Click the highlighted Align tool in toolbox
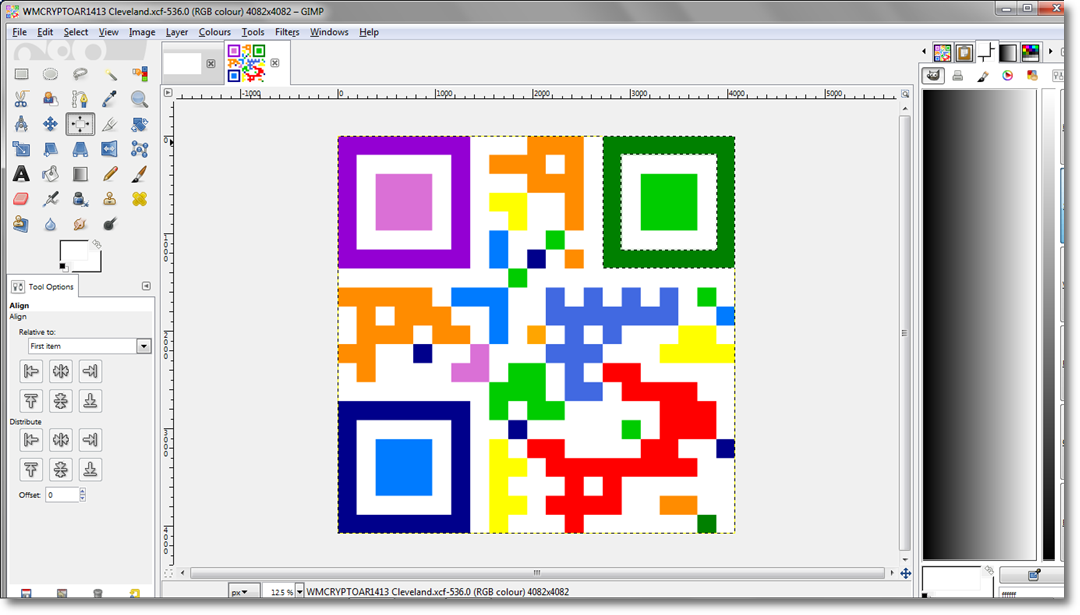The height and width of the screenshot is (615, 1080). (80, 124)
